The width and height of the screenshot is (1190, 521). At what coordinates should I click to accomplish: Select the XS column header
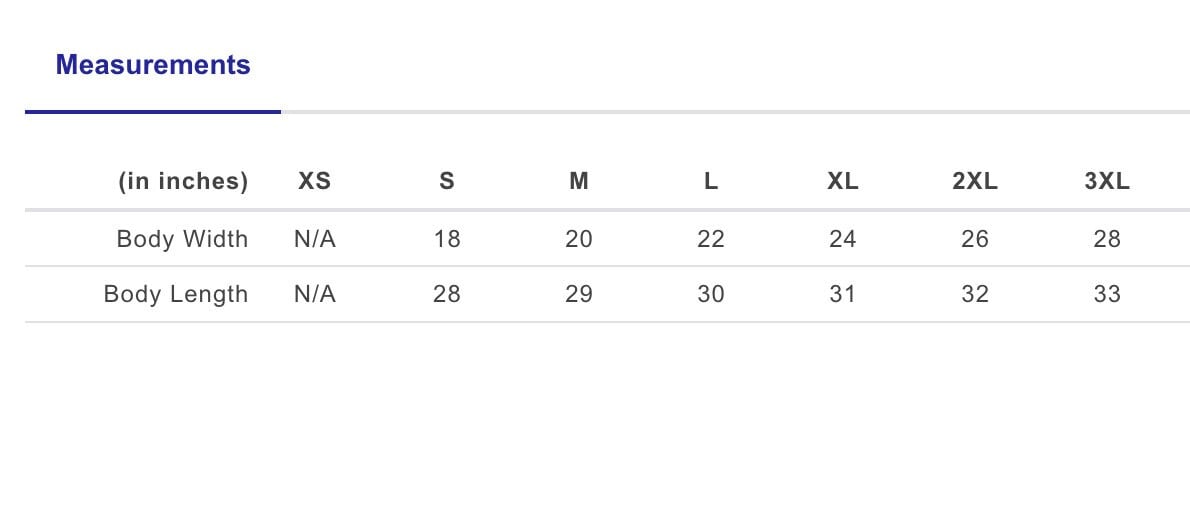click(314, 181)
